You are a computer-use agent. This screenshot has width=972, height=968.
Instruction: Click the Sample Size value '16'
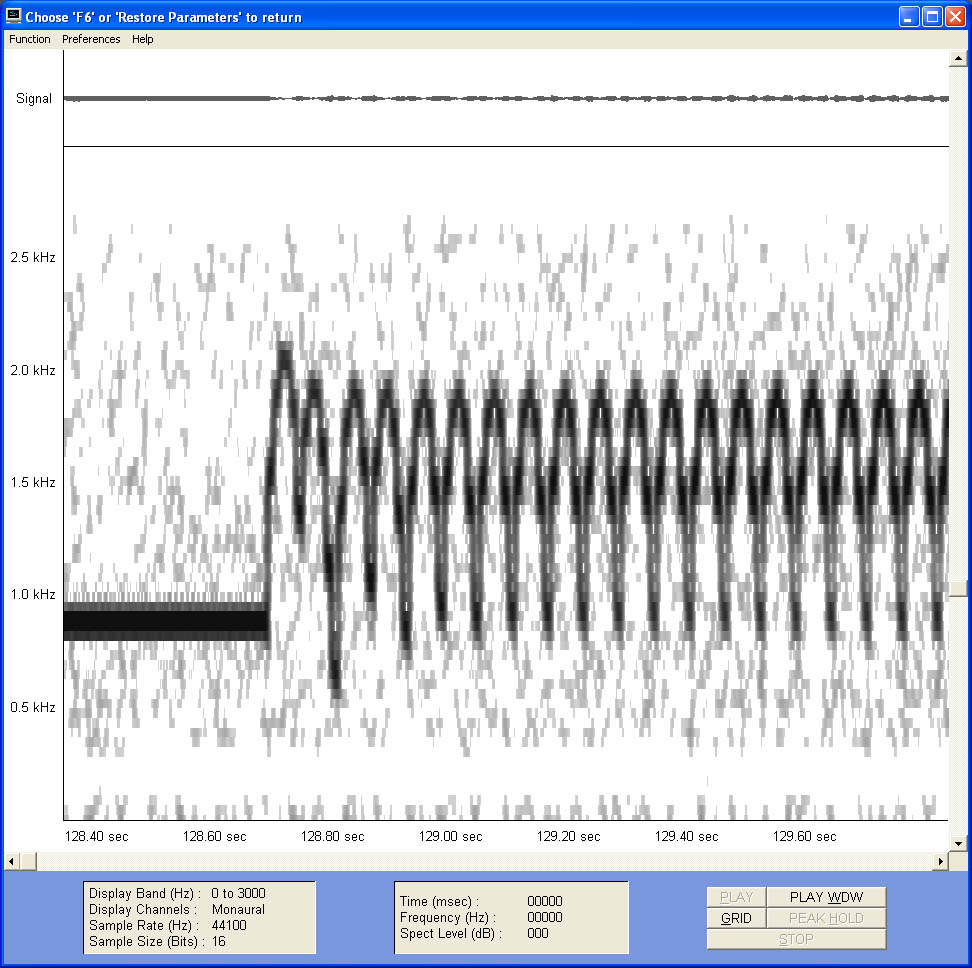point(219,941)
